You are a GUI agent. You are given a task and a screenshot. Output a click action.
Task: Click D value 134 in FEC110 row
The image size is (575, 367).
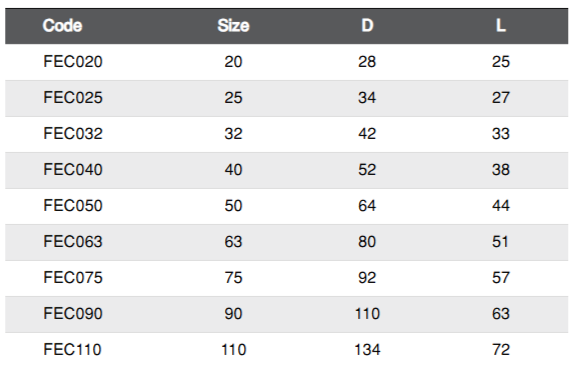pyautogui.click(x=367, y=349)
